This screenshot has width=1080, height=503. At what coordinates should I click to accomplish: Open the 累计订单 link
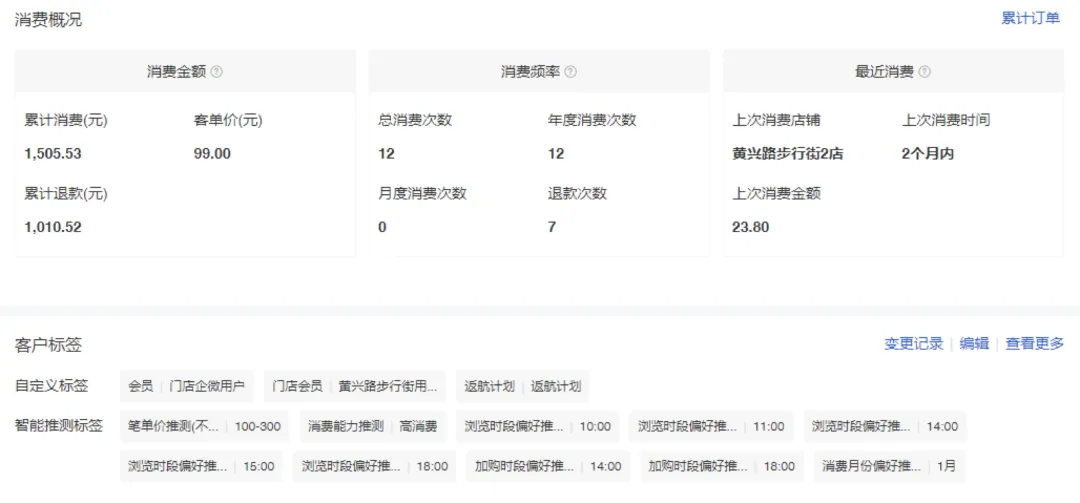pos(1030,18)
